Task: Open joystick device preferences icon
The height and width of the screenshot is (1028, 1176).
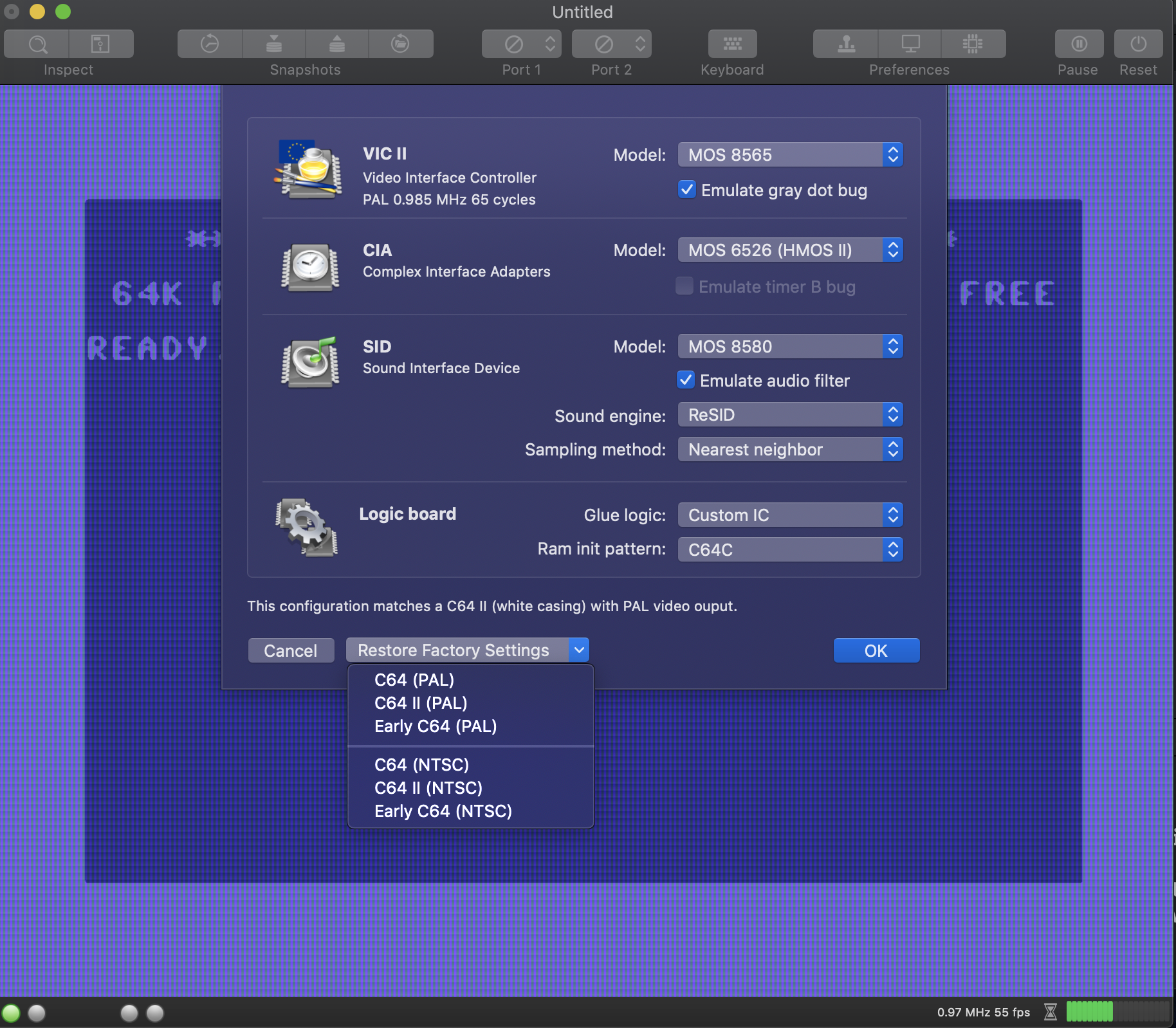Action: (x=846, y=44)
